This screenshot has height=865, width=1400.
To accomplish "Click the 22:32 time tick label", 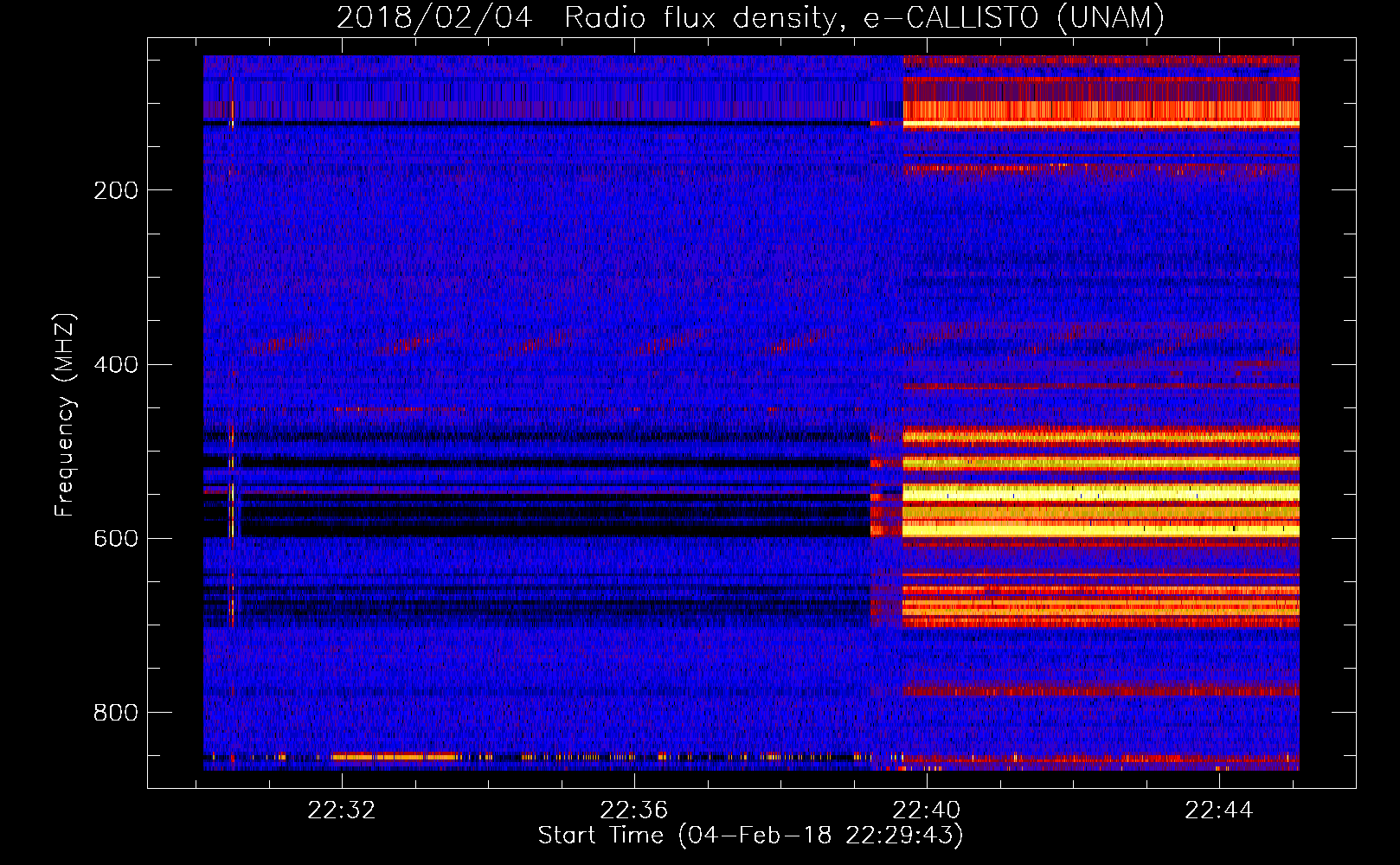I will click(342, 811).
